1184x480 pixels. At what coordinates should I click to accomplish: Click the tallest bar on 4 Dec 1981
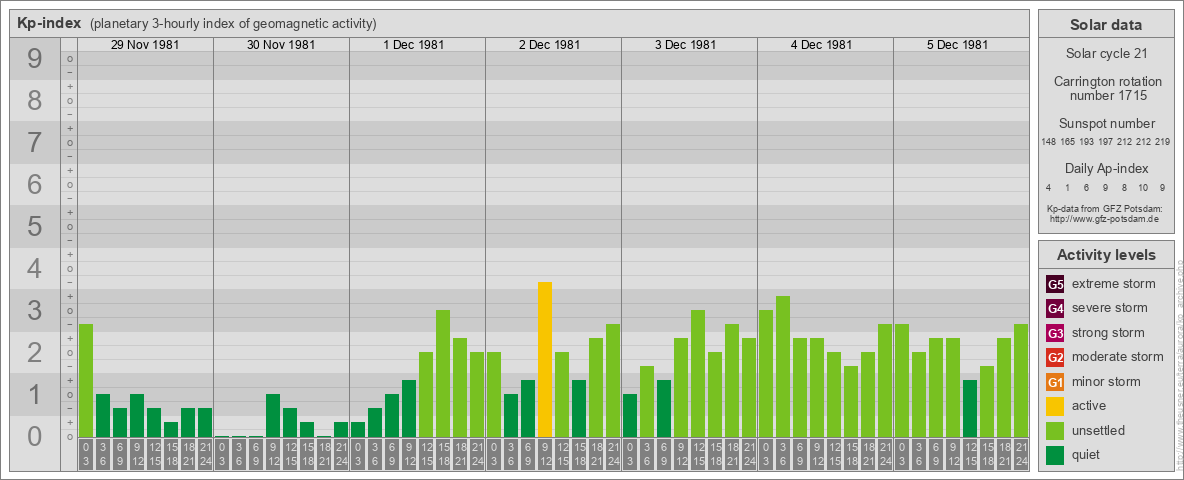(782, 366)
